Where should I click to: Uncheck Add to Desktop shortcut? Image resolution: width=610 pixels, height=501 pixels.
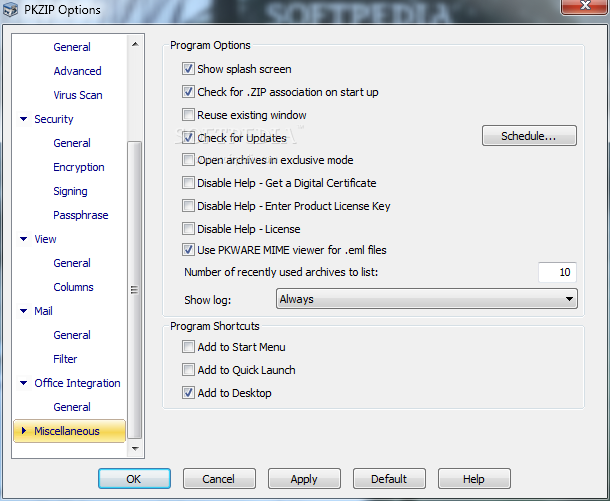point(188,392)
